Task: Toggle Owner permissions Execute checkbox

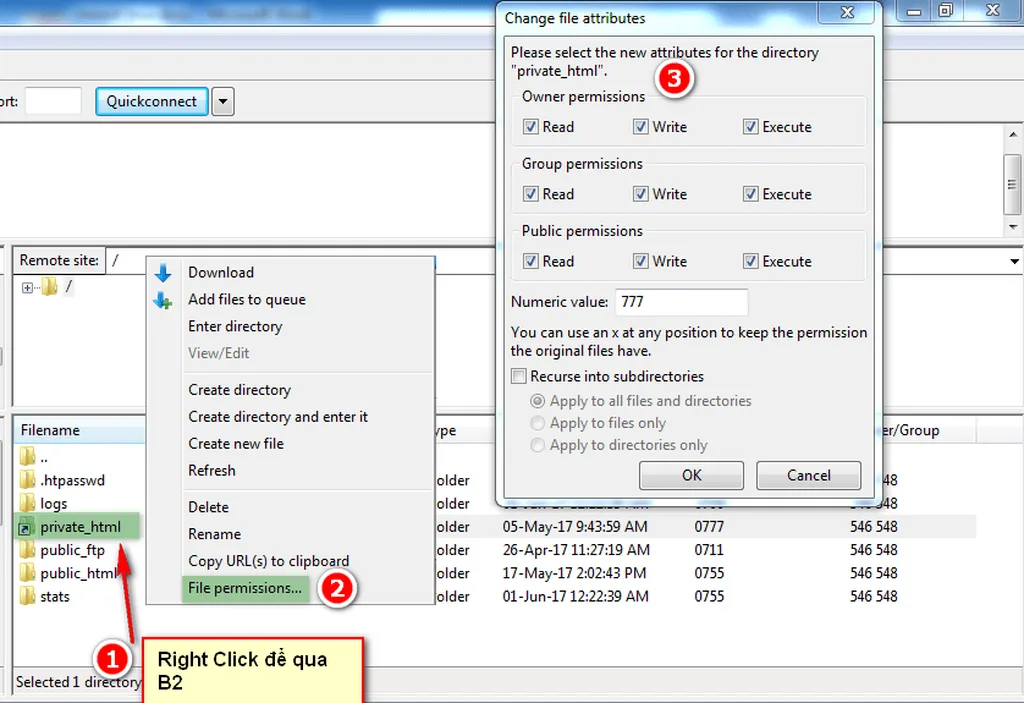Action: [x=750, y=127]
